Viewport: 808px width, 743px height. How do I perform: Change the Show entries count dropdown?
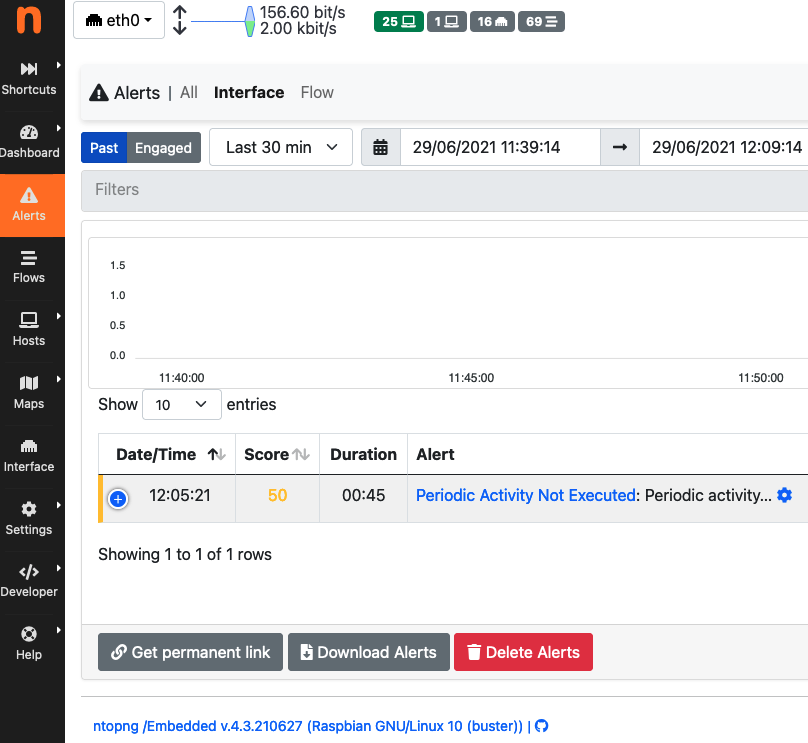181,404
